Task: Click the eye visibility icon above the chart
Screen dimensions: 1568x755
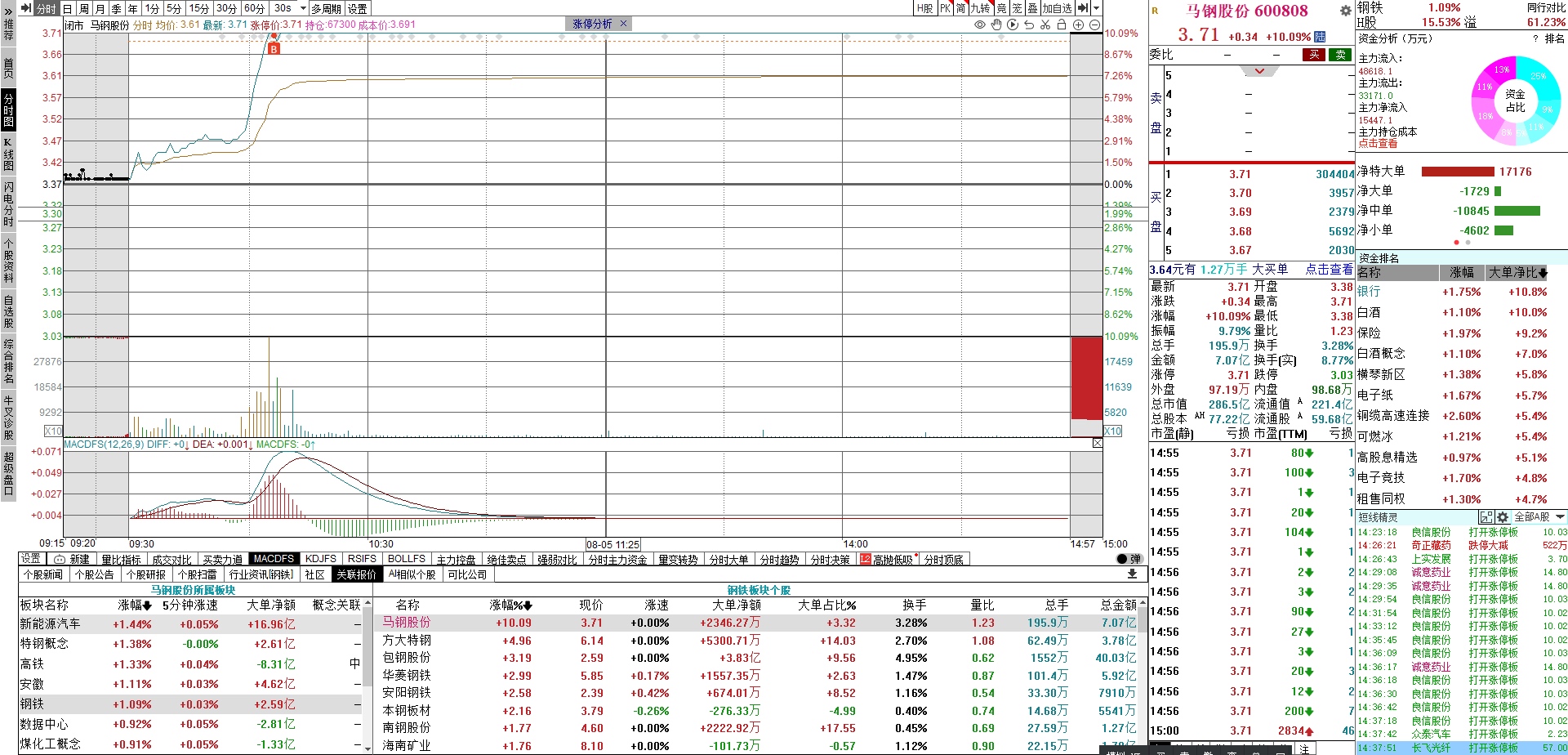Action: tap(980, 25)
